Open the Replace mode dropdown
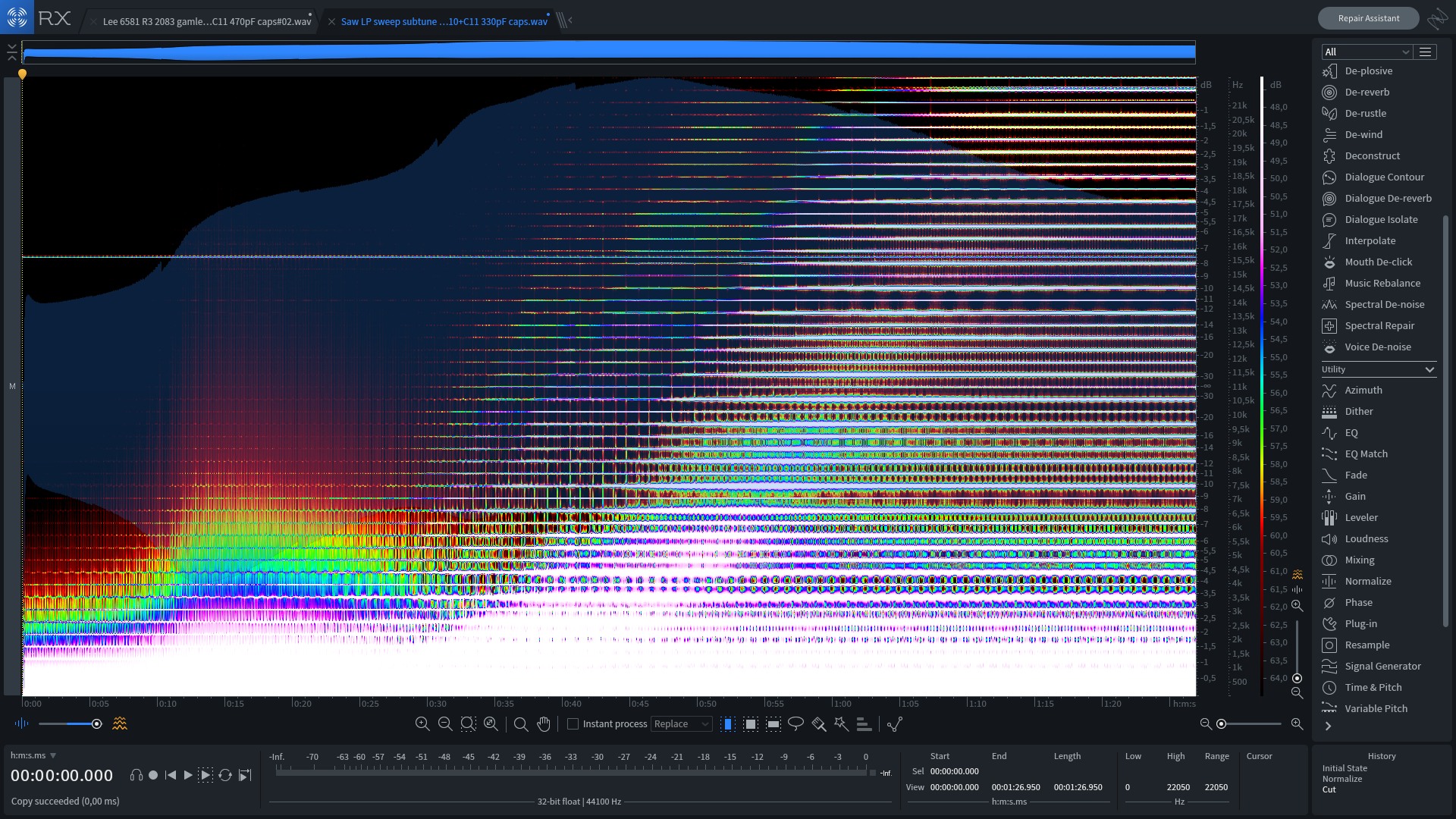This screenshot has width=1456, height=819. pos(680,724)
